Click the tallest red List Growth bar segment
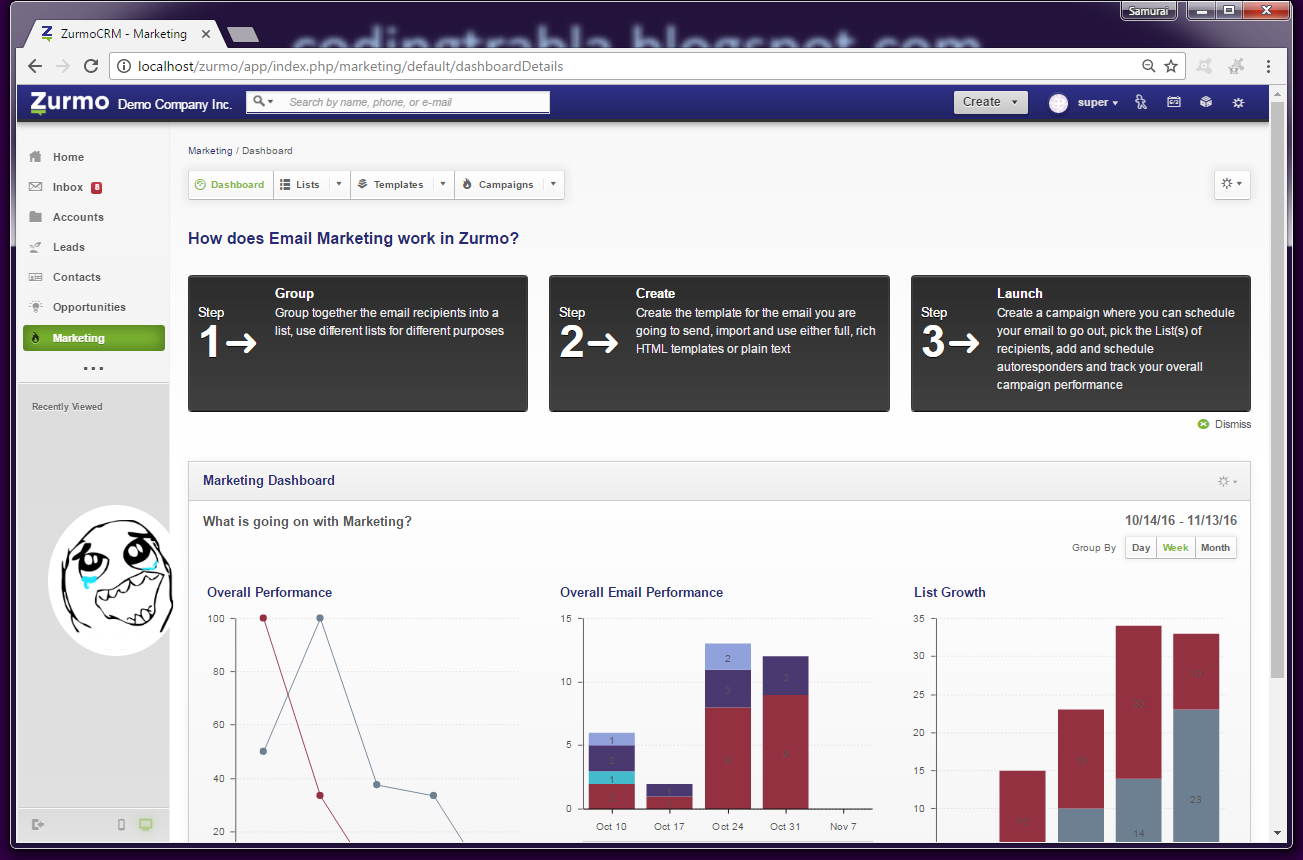The image size is (1303, 860). 1138,702
